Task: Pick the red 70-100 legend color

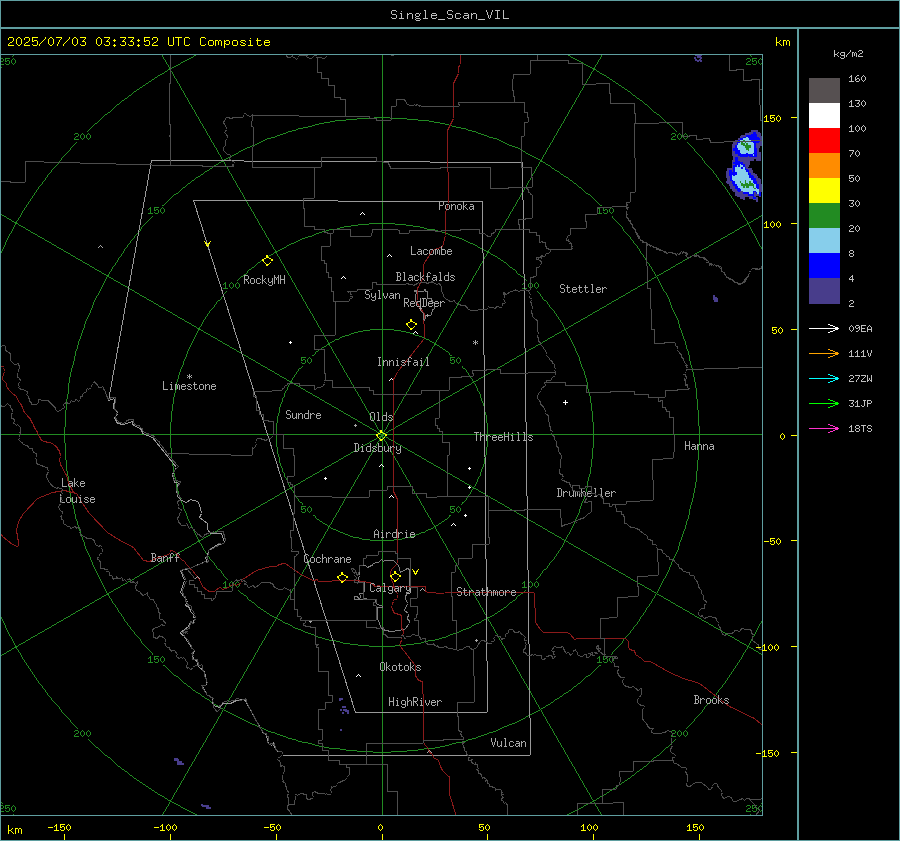Action: [x=824, y=141]
